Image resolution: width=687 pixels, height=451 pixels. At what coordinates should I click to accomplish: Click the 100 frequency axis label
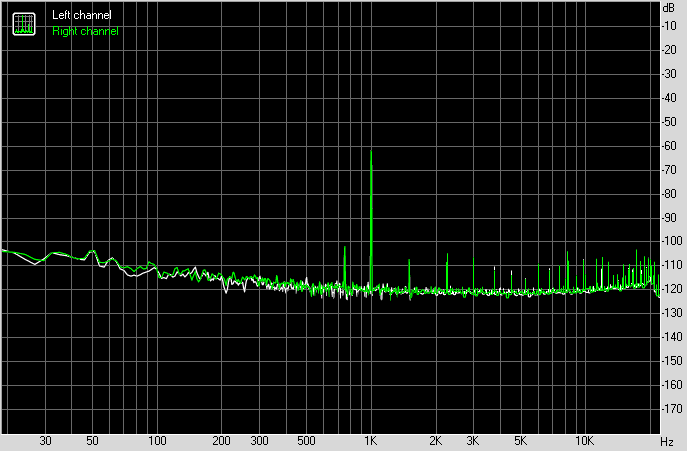(x=157, y=441)
